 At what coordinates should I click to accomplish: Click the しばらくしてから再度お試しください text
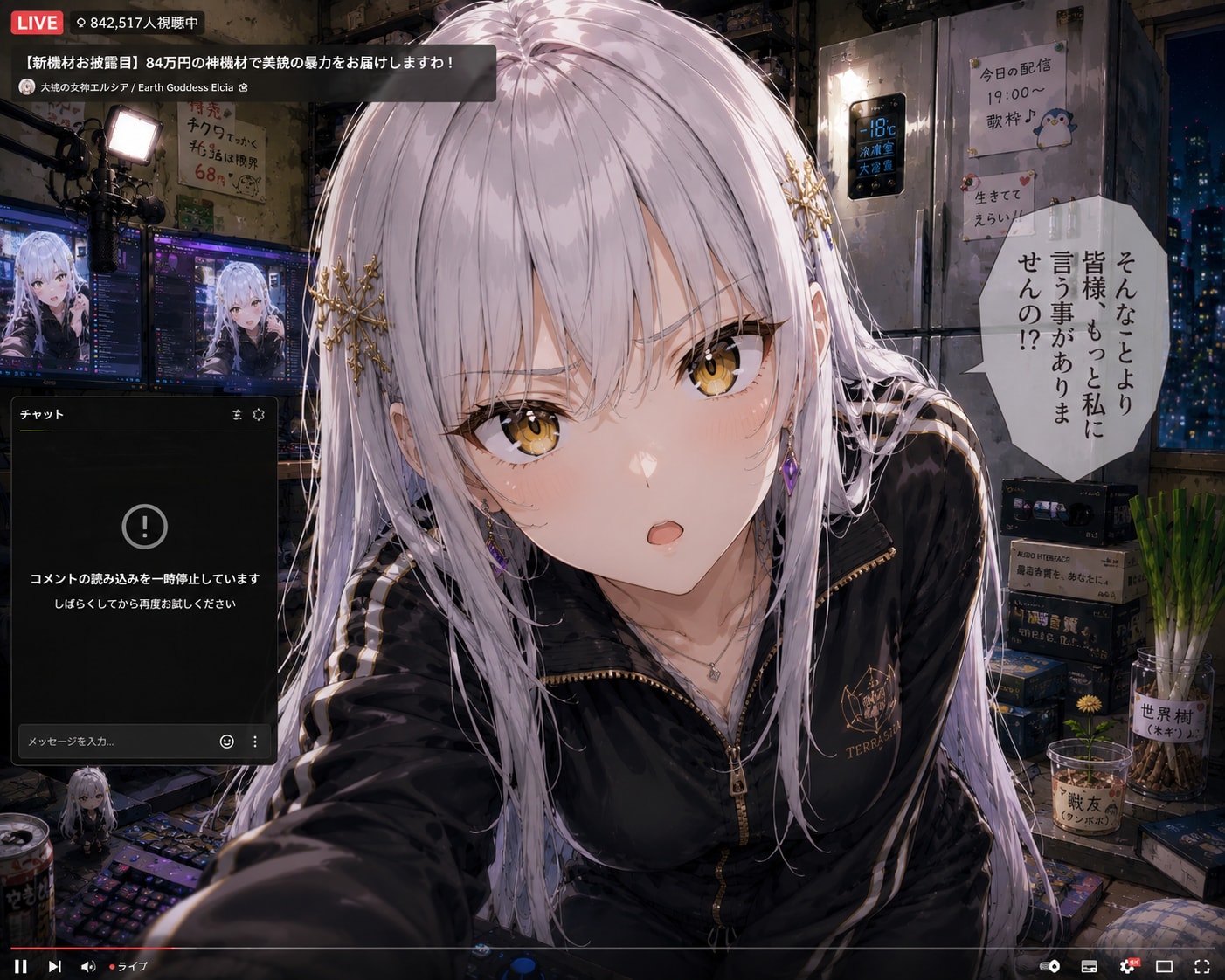(x=144, y=604)
